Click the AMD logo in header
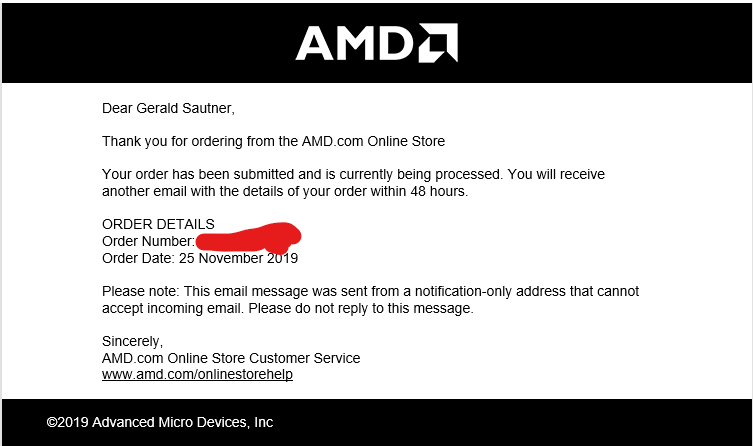Viewport: 753px width, 446px height. (376, 43)
